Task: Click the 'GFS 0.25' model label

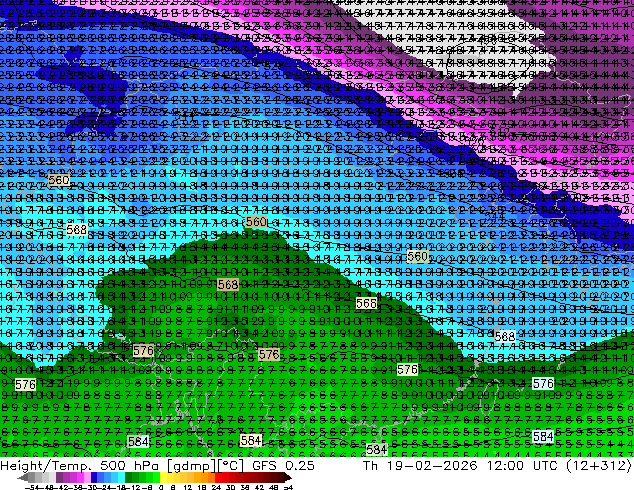Action: pos(283,466)
